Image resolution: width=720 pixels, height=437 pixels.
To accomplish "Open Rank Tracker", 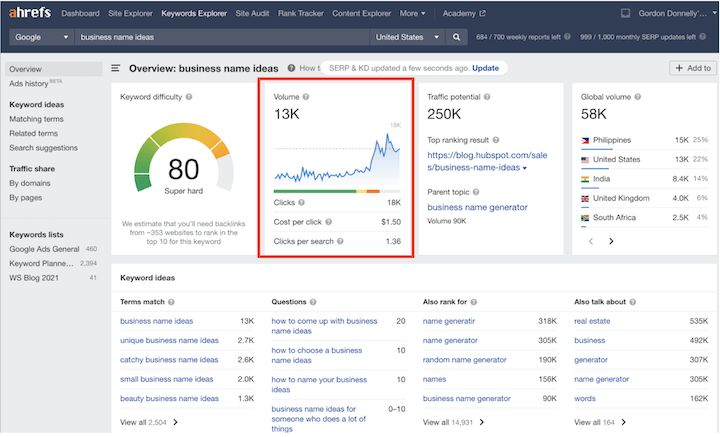I will (x=301, y=13).
